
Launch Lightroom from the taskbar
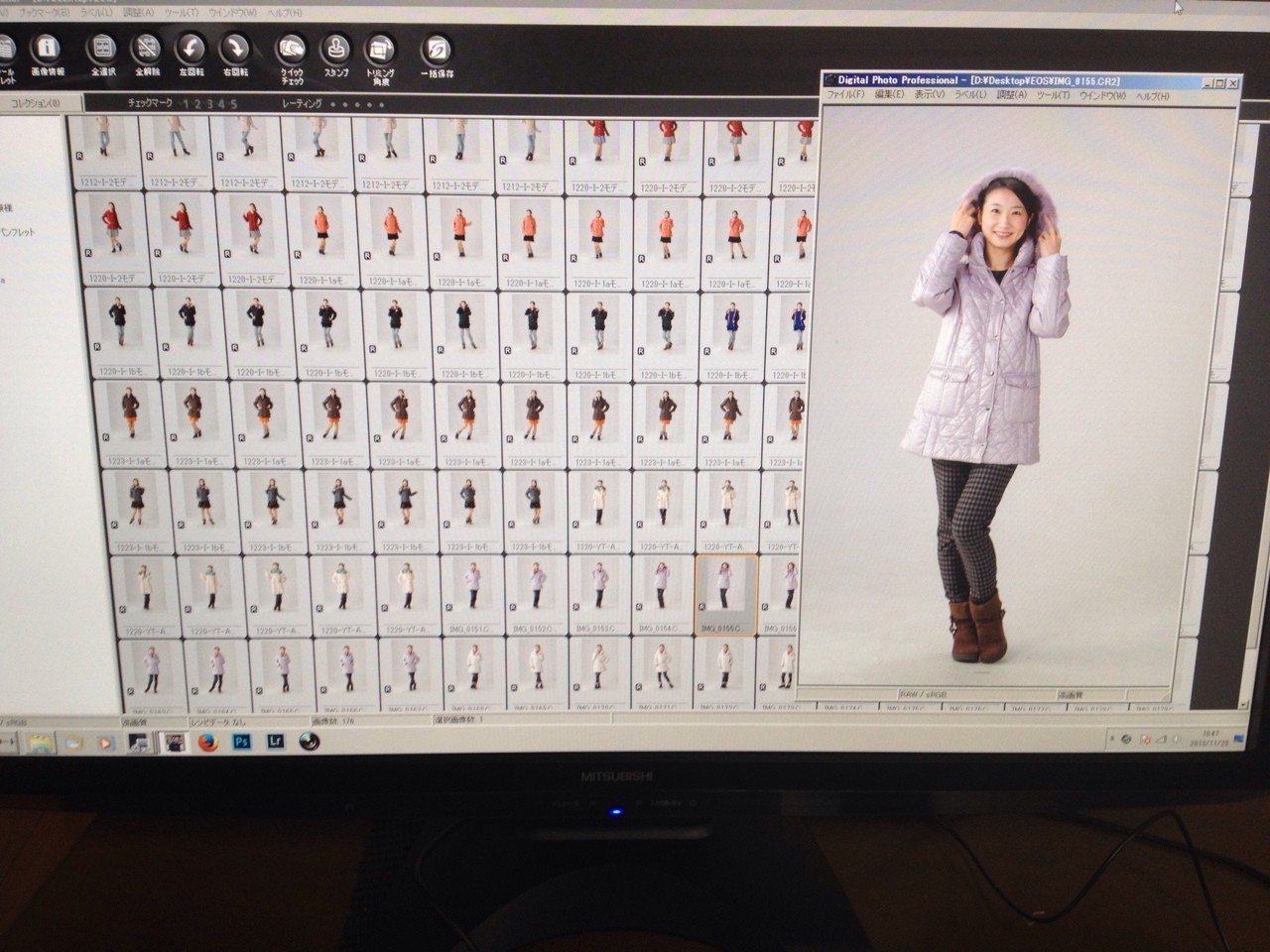pyautogui.click(x=276, y=742)
